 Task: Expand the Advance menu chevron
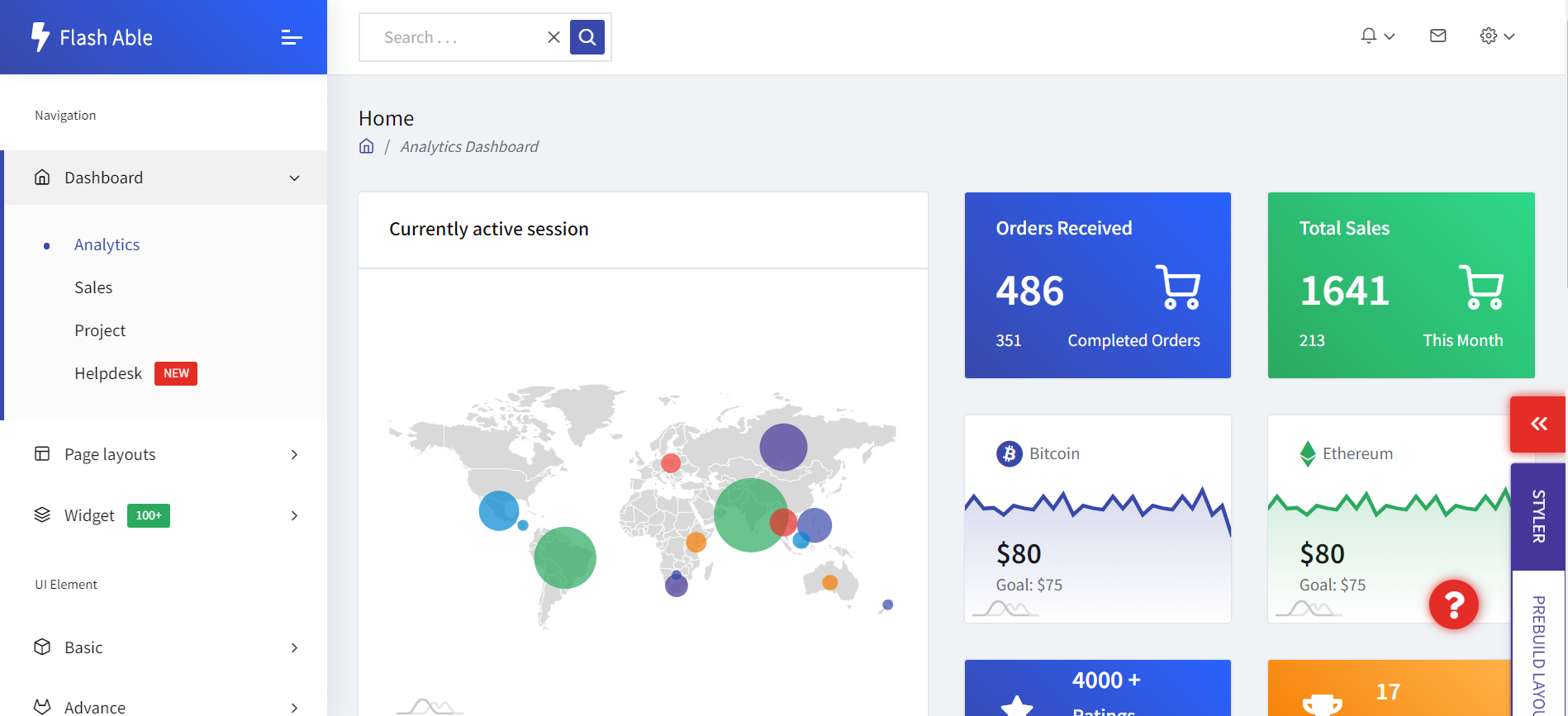(x=295, y=709)
